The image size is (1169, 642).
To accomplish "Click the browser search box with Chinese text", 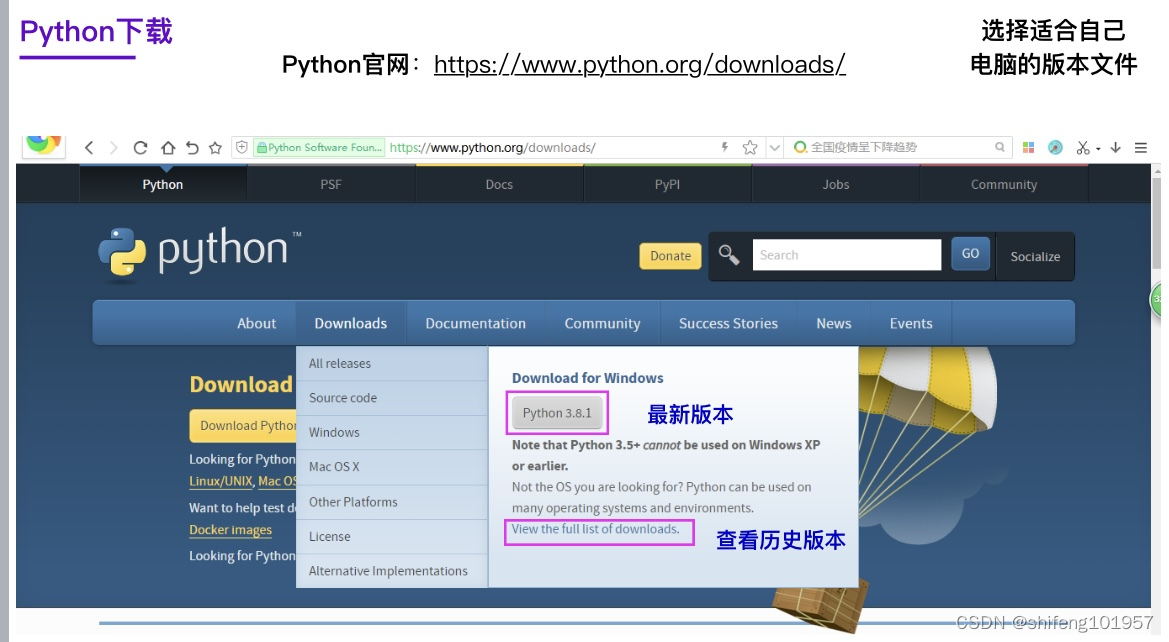I will coord(898,147).
